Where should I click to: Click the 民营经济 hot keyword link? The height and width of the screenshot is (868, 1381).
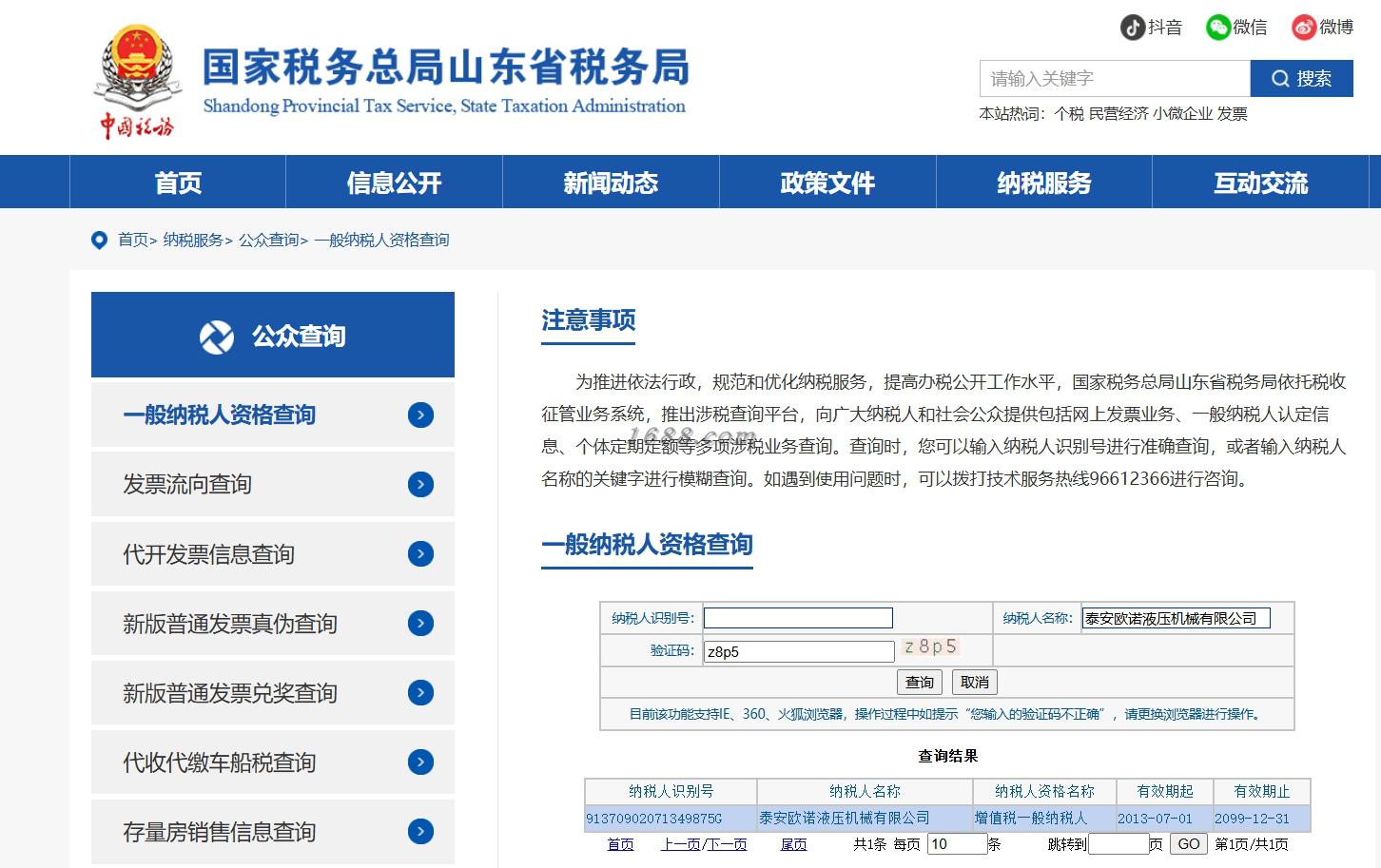[1118, 114]
